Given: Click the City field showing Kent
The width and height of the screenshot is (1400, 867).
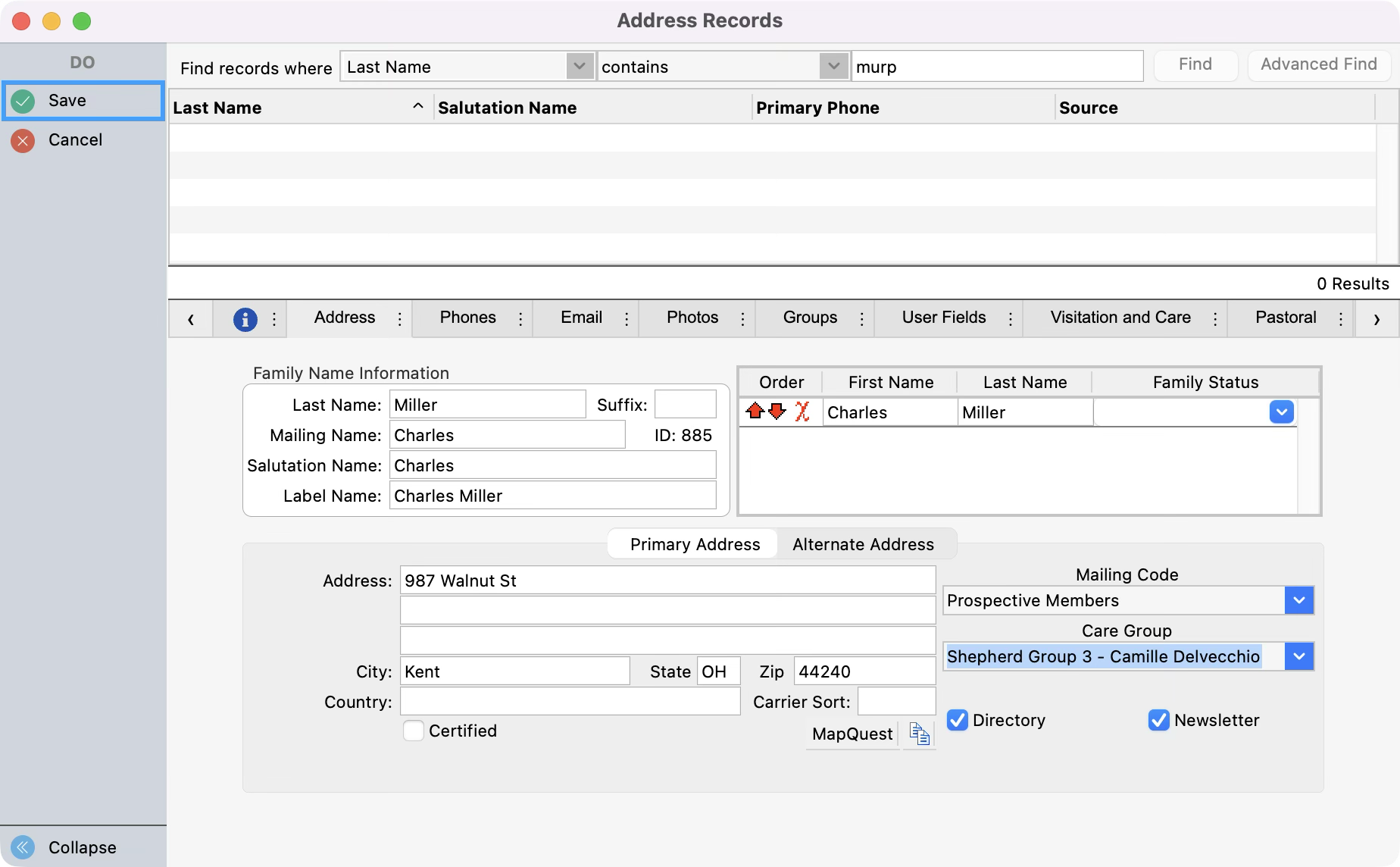Looking at the screenshot, I should click(515, 671).
